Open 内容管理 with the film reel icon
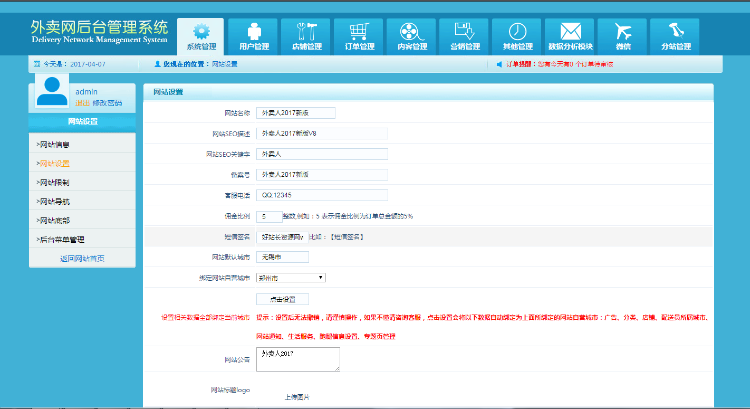 [411, 36]
